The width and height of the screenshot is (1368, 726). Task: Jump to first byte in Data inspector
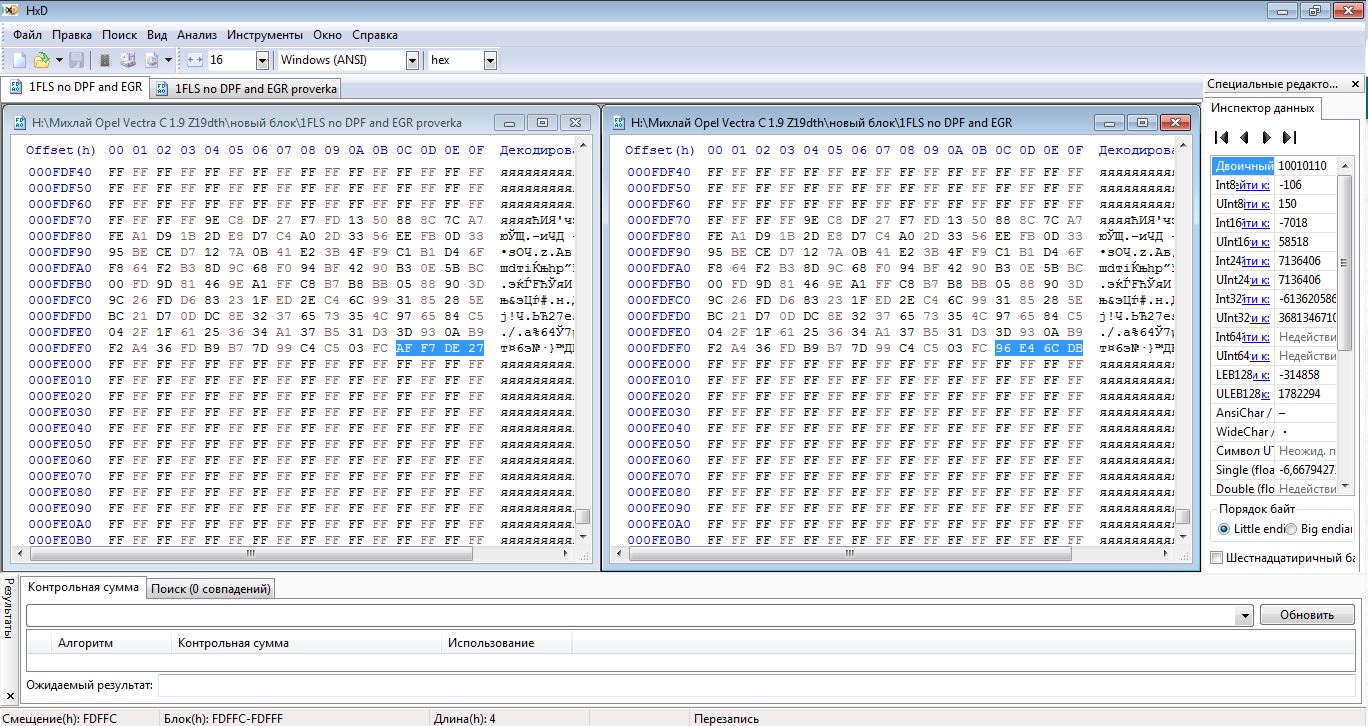(x=1221, y=137)
